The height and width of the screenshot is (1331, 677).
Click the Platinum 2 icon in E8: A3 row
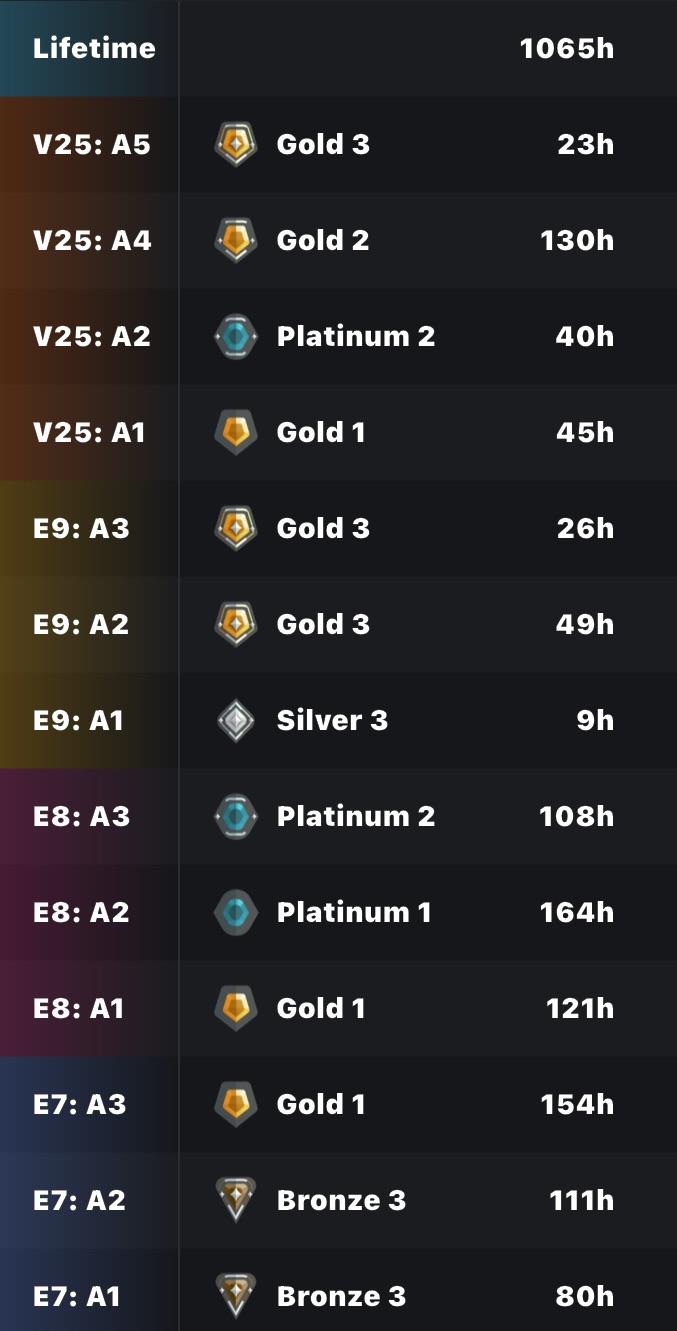[x=236, y=816]
